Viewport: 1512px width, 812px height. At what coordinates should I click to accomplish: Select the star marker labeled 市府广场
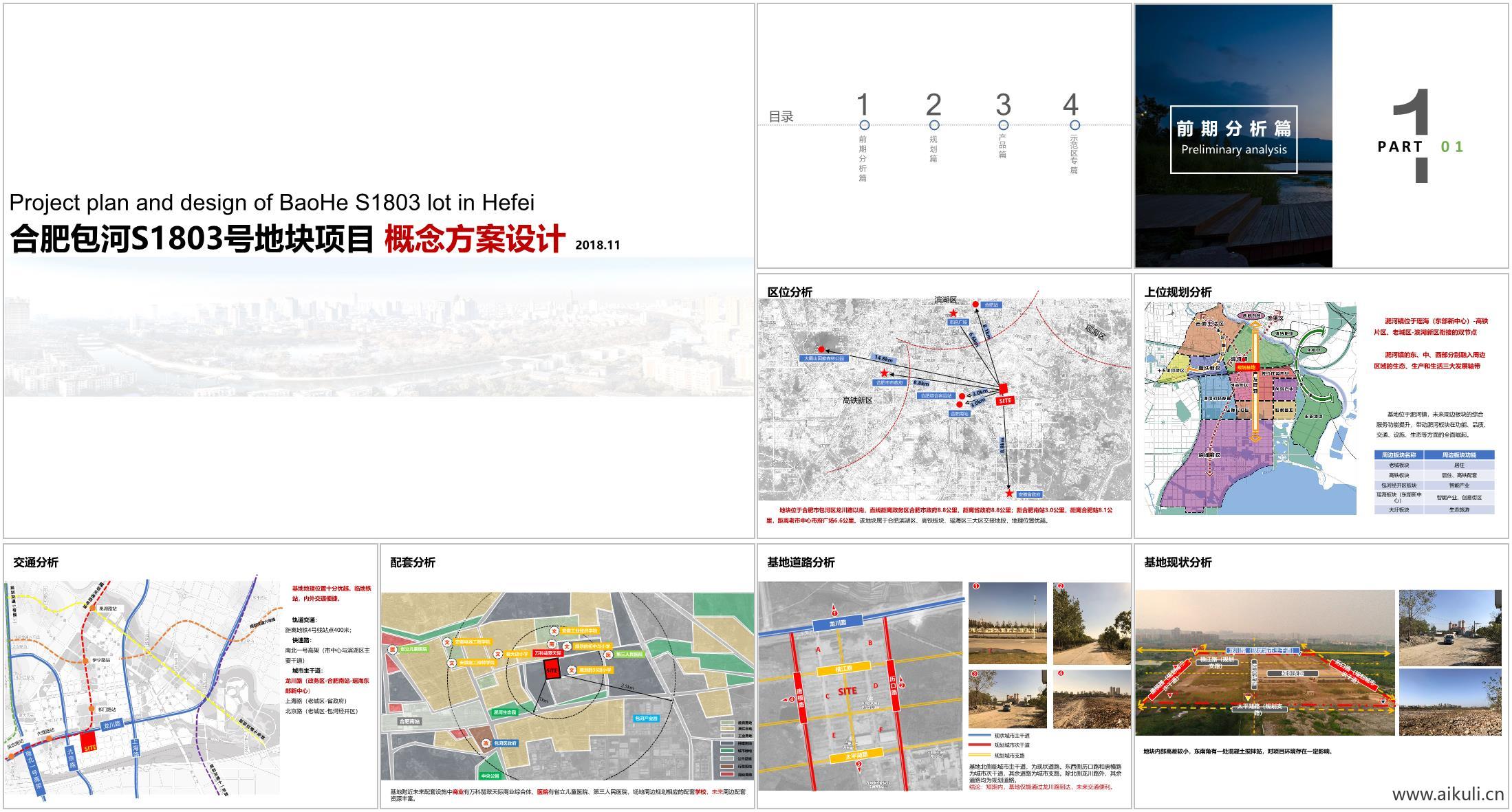point(953,314)
